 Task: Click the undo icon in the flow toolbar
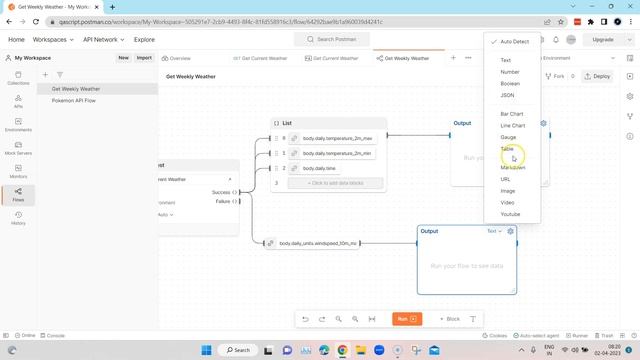tap(305, 319)
